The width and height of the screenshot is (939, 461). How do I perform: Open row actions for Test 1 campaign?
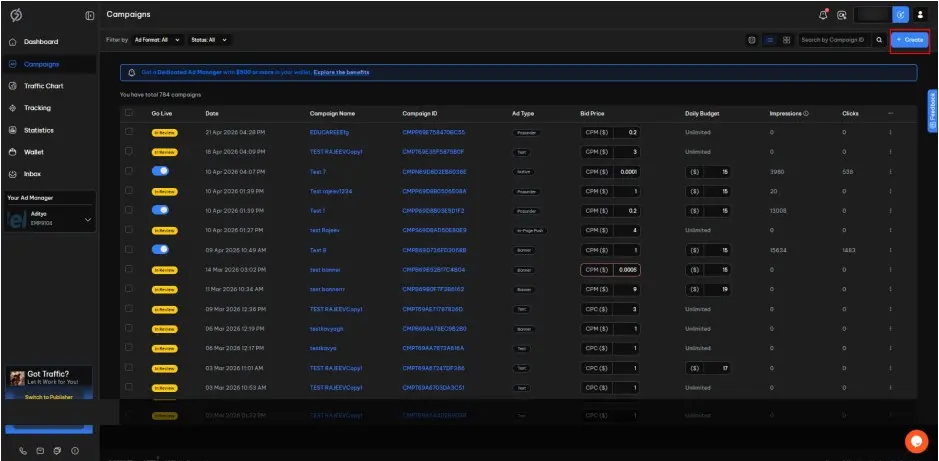890,211
